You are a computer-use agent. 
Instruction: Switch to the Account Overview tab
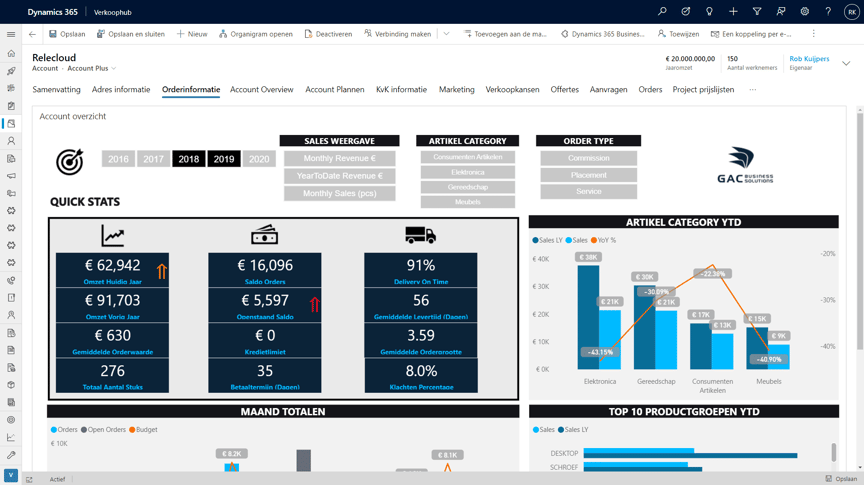point(262,89)
